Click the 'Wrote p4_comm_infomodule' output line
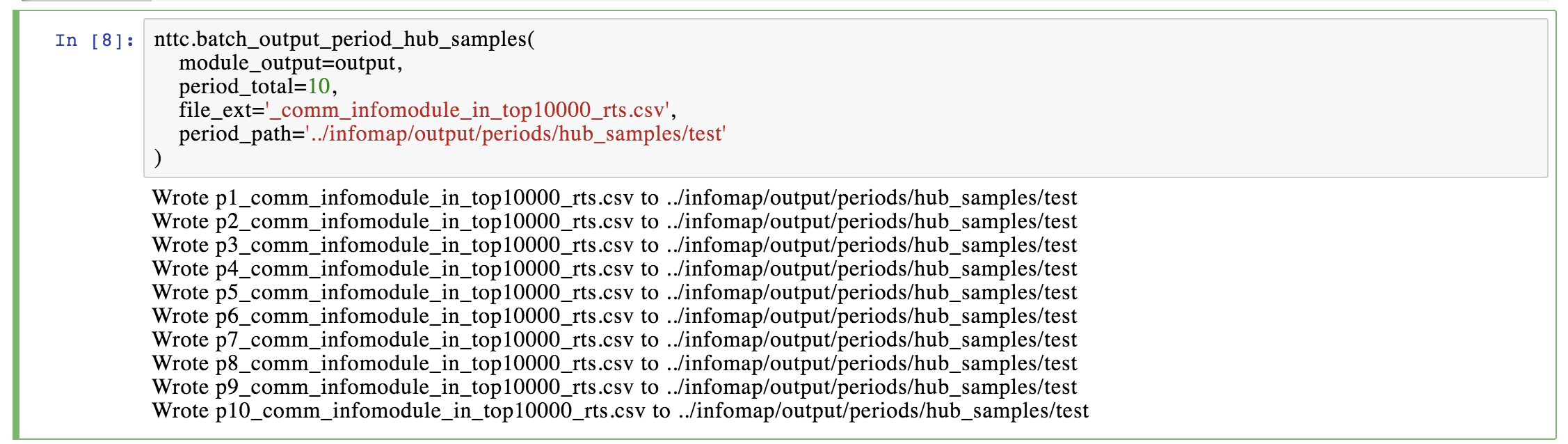The width and height of the screenshot is (1568, 444). click(614, 269)
